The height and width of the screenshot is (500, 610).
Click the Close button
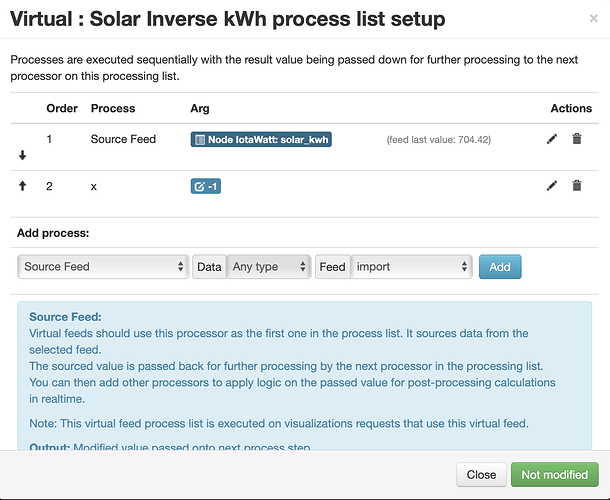pyautogui.click(x=481, y=474)
